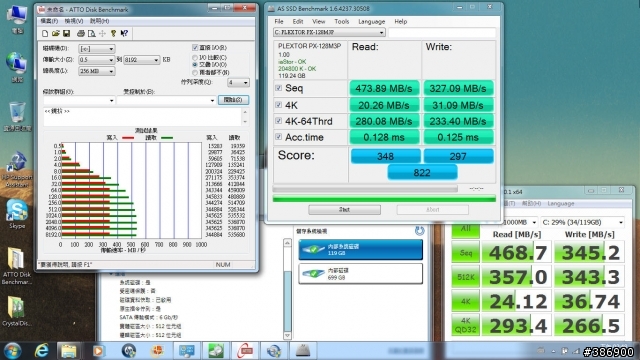Open the Language menu in AS SSD Benchmark
This screenshot has width=640, height=360.
[371, 21]
